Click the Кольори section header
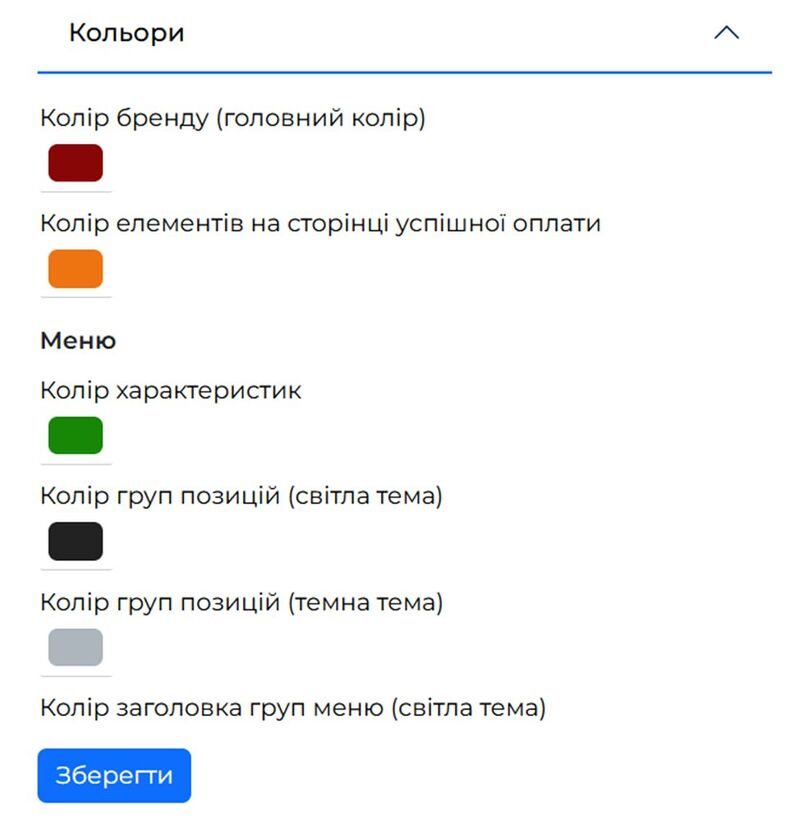800x832 pixels. coord(126,32)
